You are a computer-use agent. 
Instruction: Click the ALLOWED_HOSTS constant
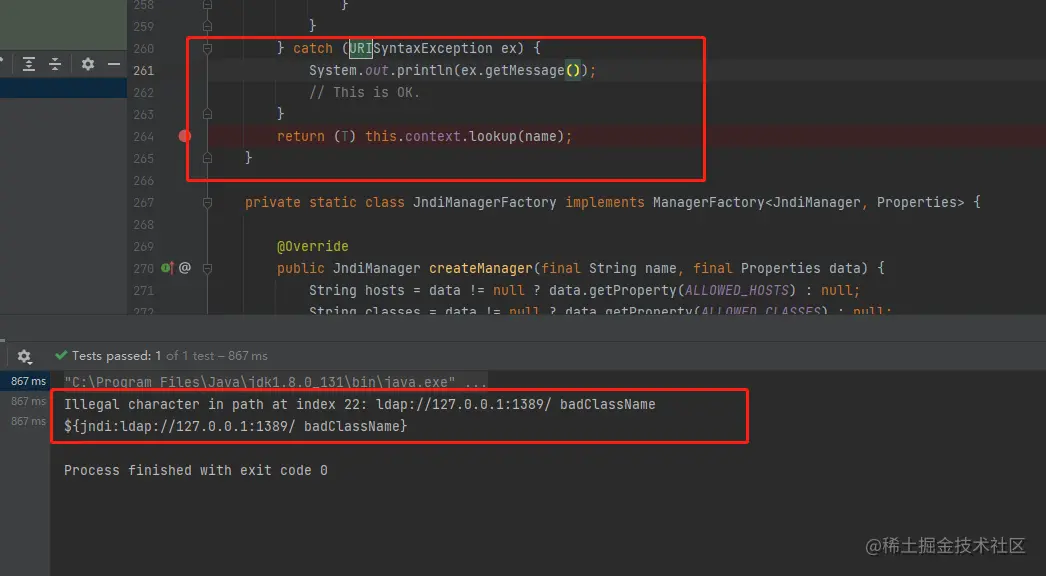(x=737, y=290)
